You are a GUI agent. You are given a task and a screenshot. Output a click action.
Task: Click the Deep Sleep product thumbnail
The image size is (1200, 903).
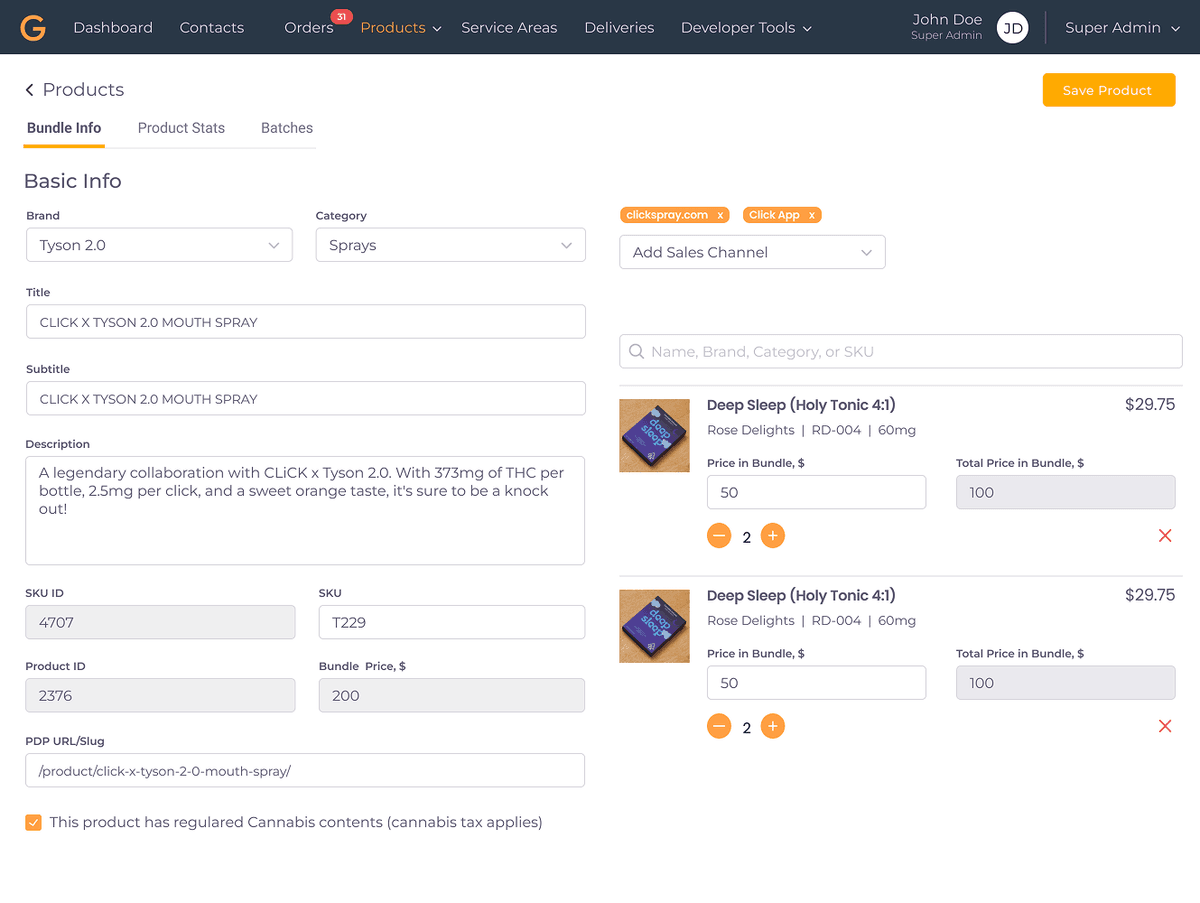(654, 435)
